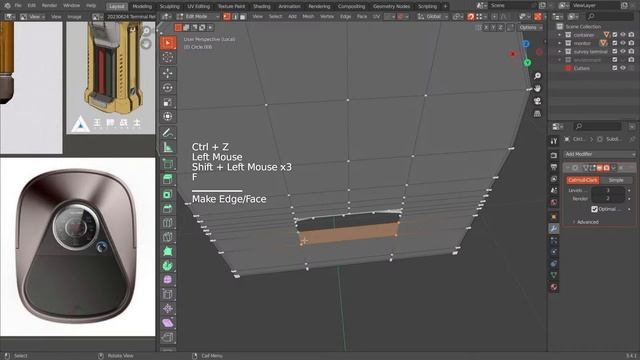Open the Sculpting workspace tab
The height and width of the screenshot is (360, 640).
click(x=169, y=6)
